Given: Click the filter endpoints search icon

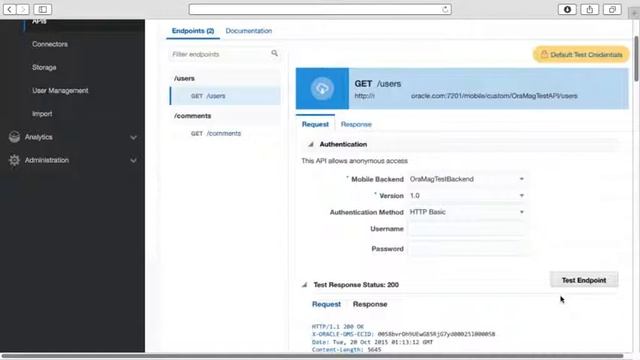Looking at the screenshot, I should [274, 53].
